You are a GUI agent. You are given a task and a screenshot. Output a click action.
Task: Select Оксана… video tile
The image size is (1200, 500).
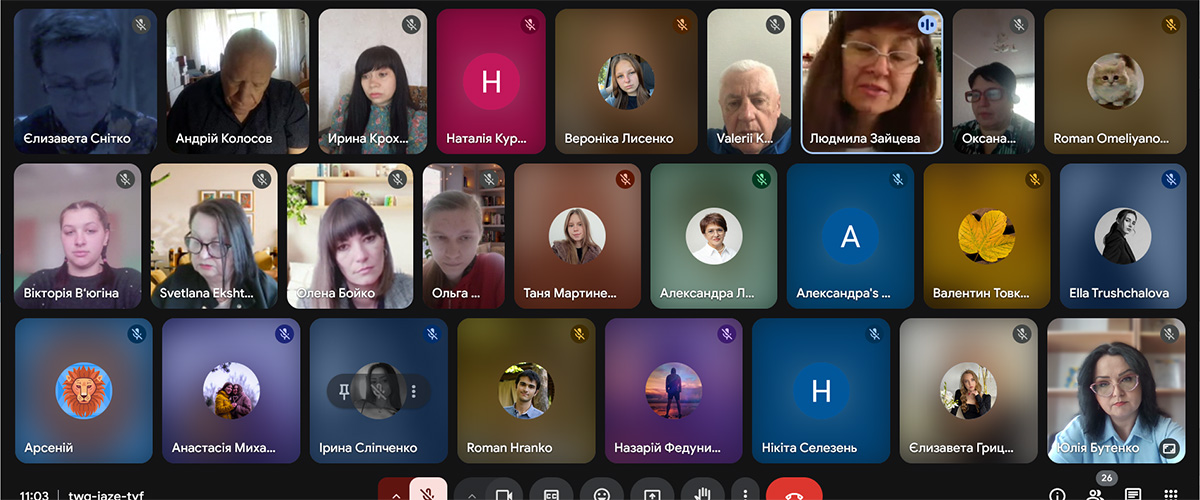[993, 81]
